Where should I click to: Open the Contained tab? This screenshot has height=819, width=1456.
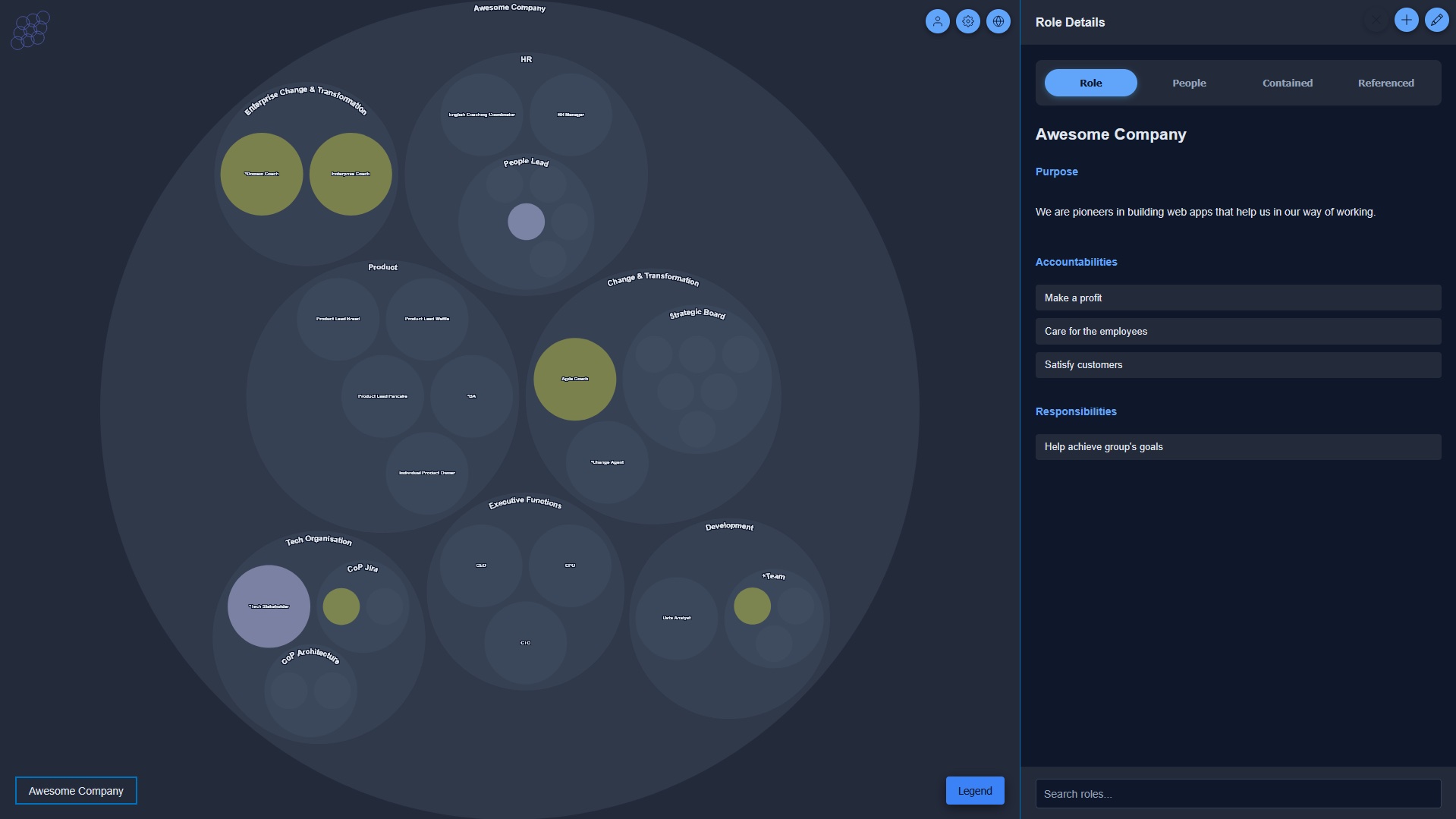(x=1287, y=83)
